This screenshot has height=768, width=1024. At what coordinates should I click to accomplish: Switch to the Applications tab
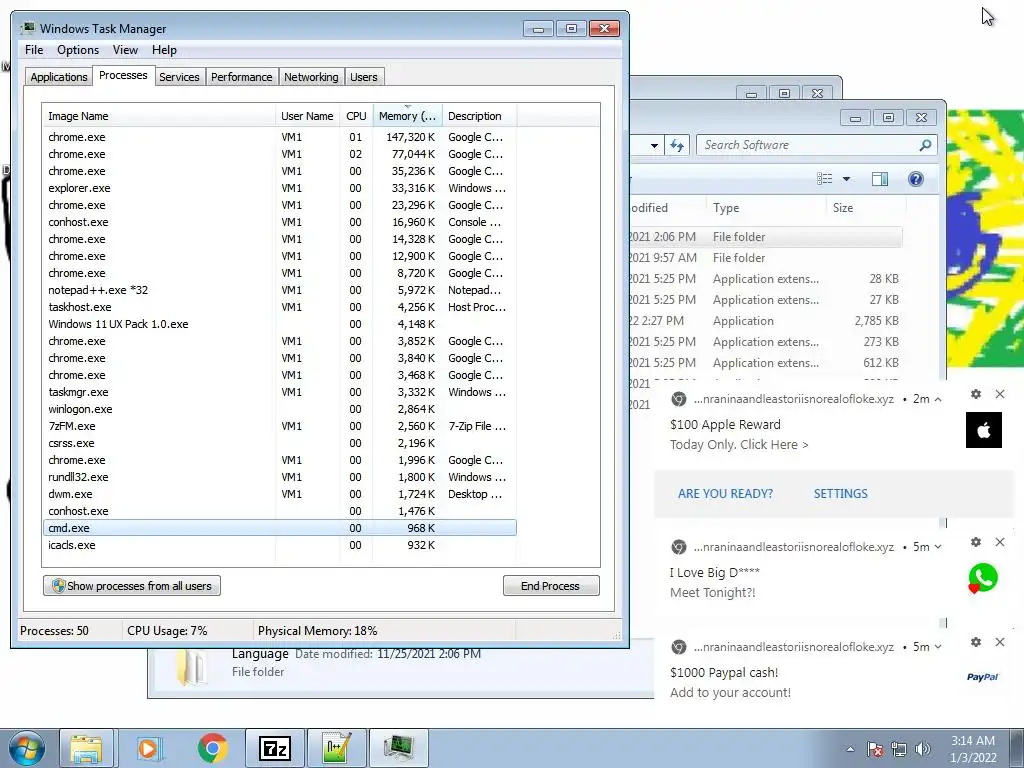click(59, 77)
